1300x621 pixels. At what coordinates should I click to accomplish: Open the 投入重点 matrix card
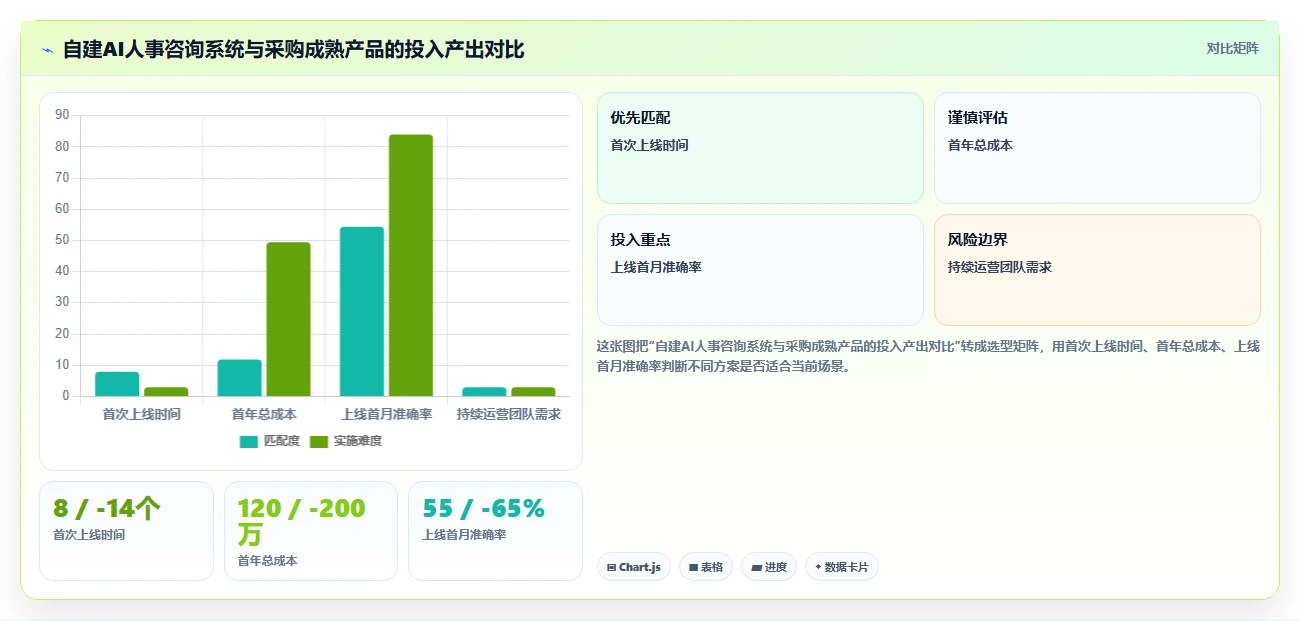(760, 270)
